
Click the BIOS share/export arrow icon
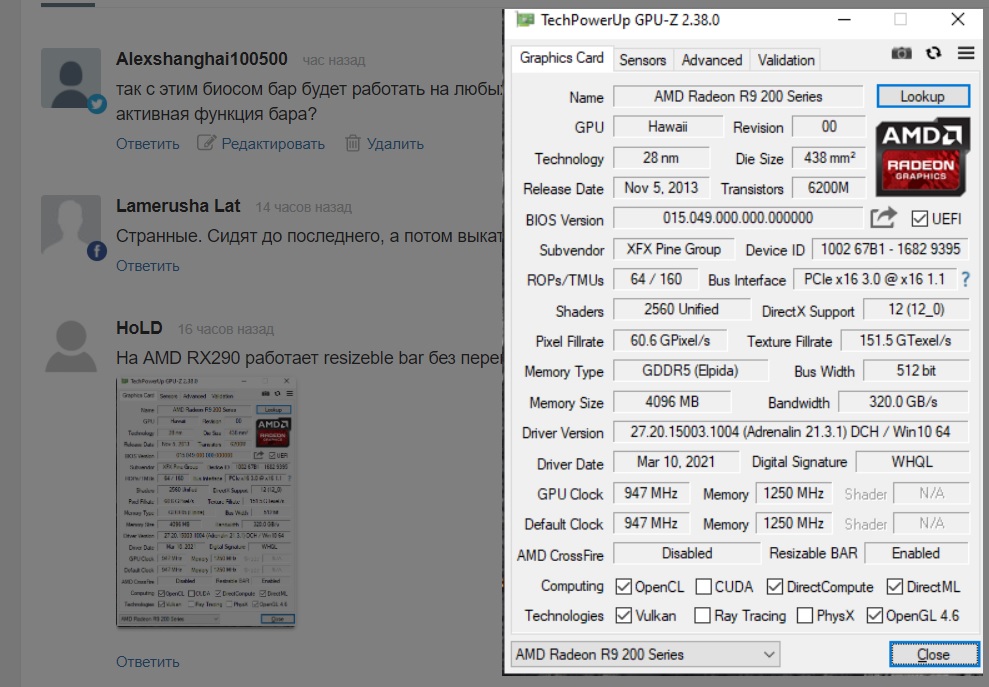coord(883,218)
